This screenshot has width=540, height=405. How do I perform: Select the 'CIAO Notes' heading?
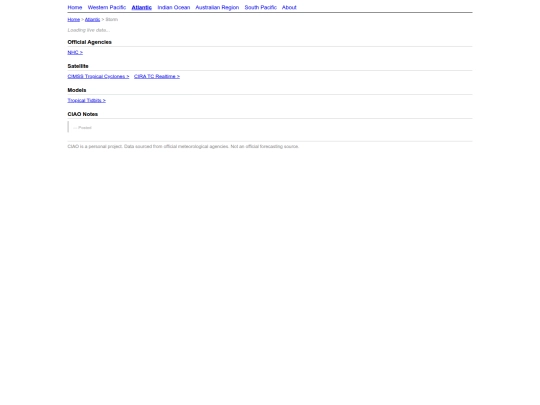(x=83, y=114)
